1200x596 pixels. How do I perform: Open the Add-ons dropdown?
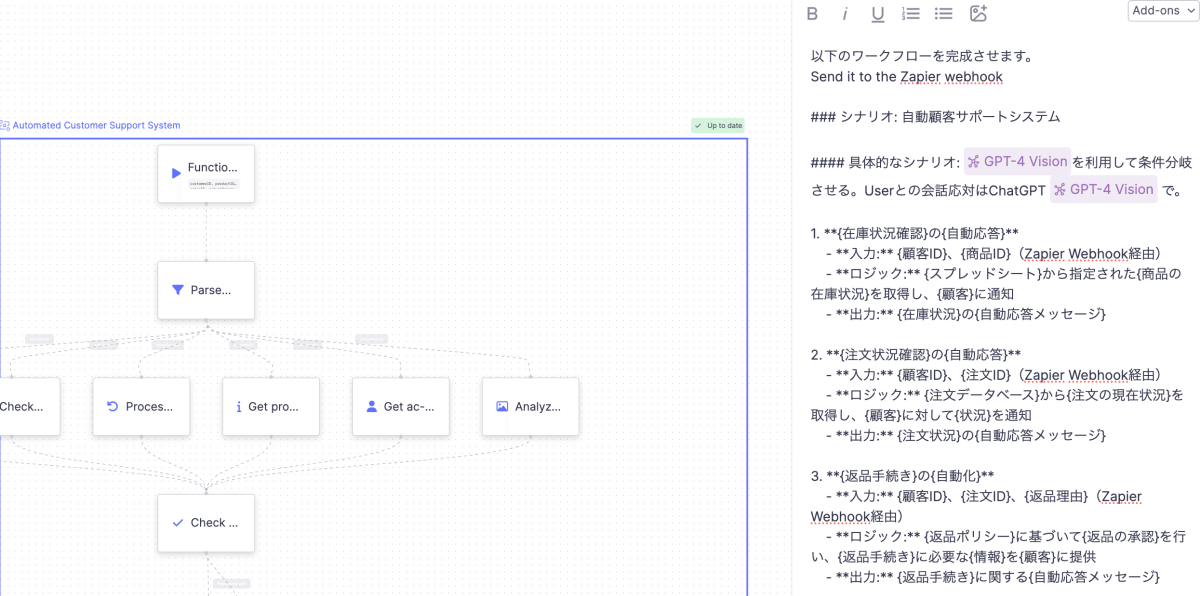tap(1162, 11)
